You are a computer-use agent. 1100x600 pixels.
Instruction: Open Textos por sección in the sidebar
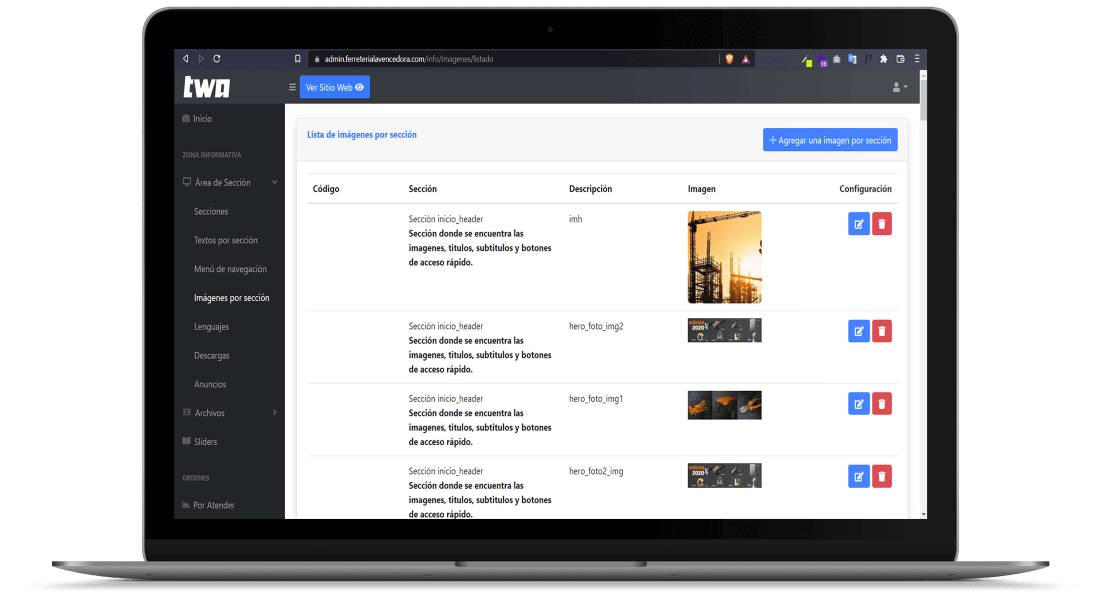click(x=226, y=241)
